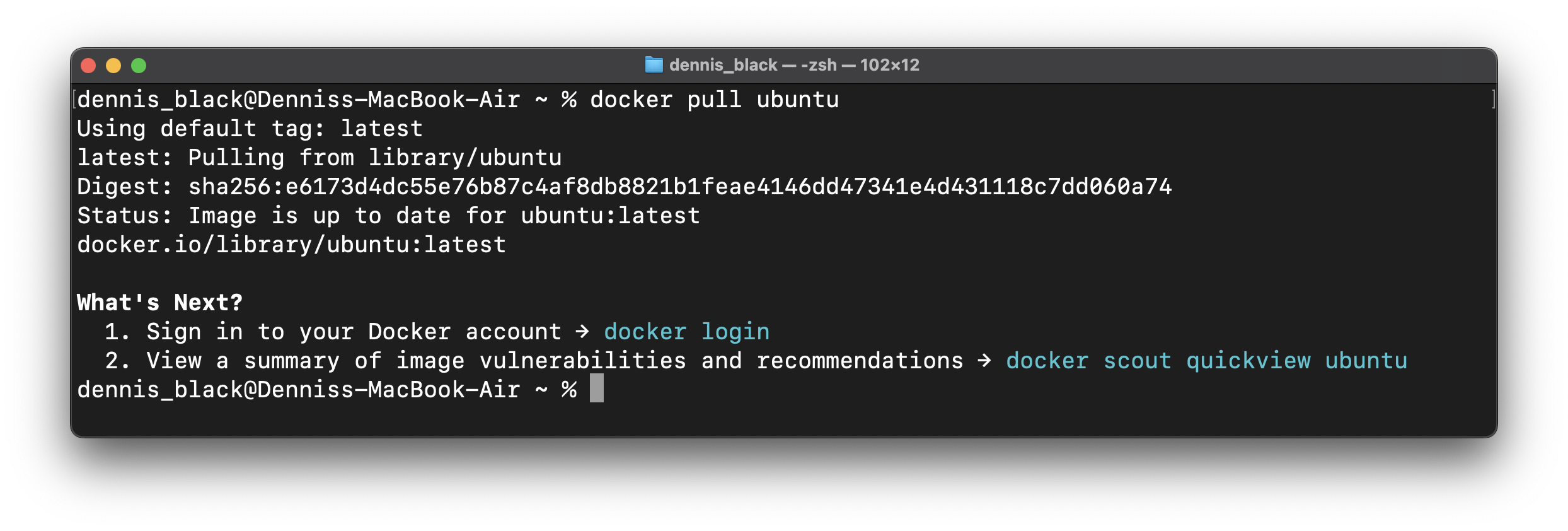The width and height of the screenshot is (1568, 531).
Task: Click the right bracket mark at first line end
Action: pos(1493,100)
